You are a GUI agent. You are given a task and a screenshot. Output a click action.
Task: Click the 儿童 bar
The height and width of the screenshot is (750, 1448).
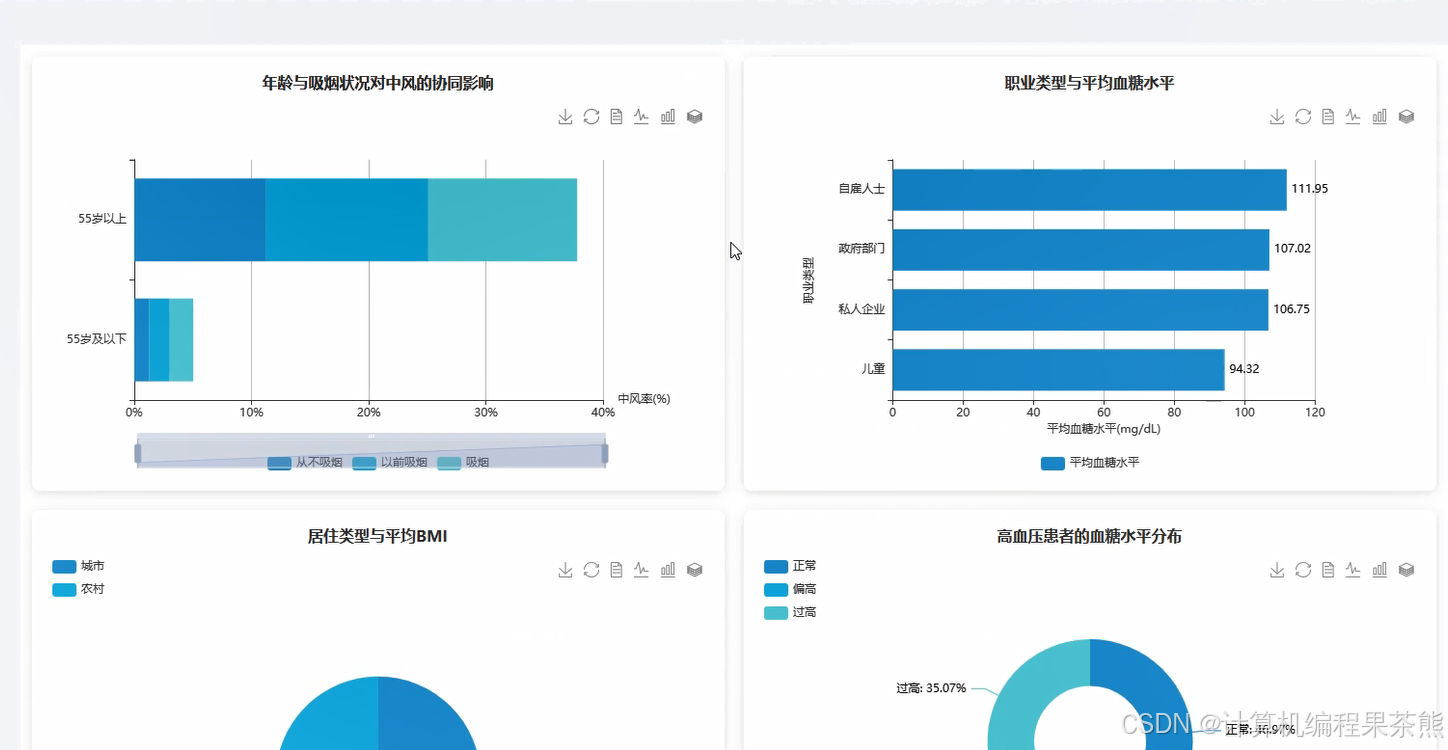point(1058,369)
